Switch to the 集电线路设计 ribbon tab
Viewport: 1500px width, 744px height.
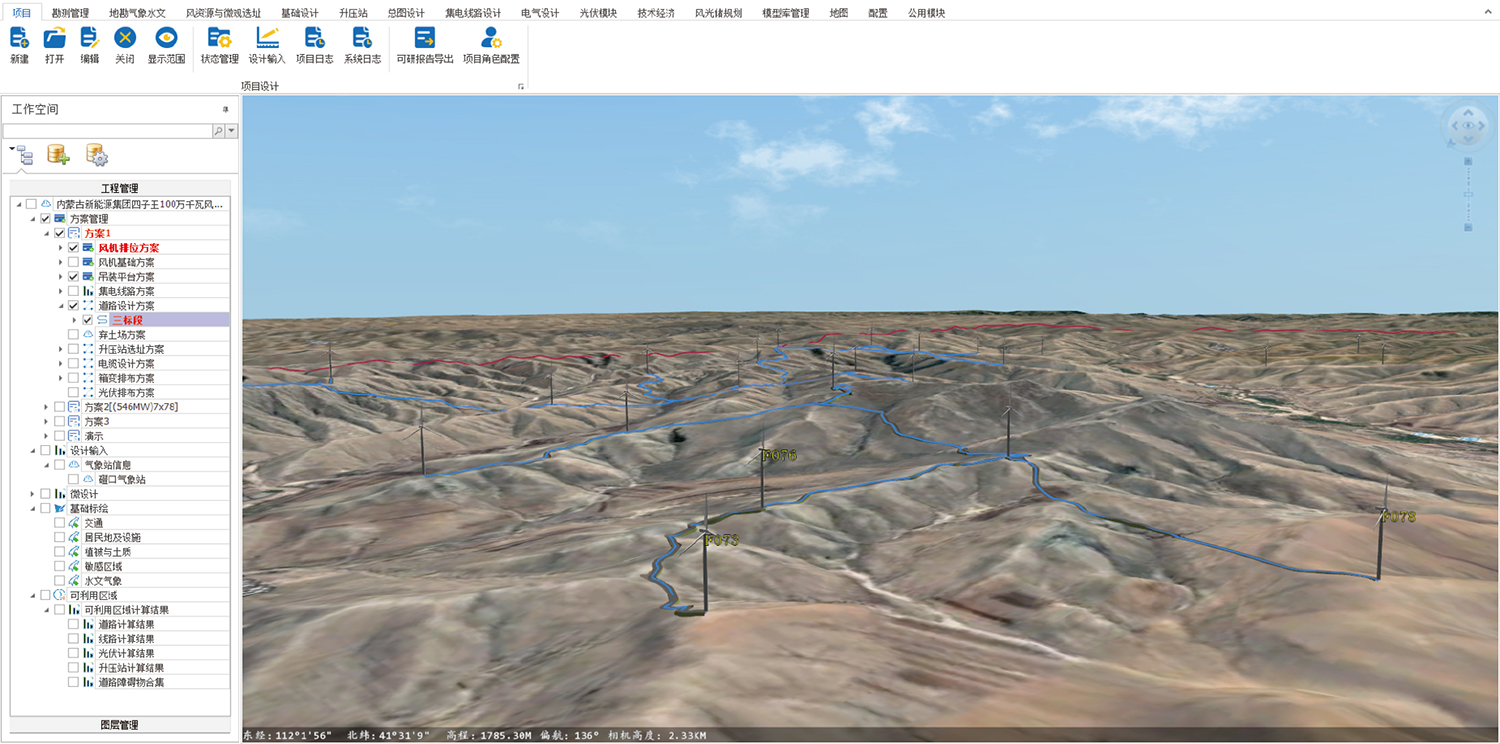(473, 13)
